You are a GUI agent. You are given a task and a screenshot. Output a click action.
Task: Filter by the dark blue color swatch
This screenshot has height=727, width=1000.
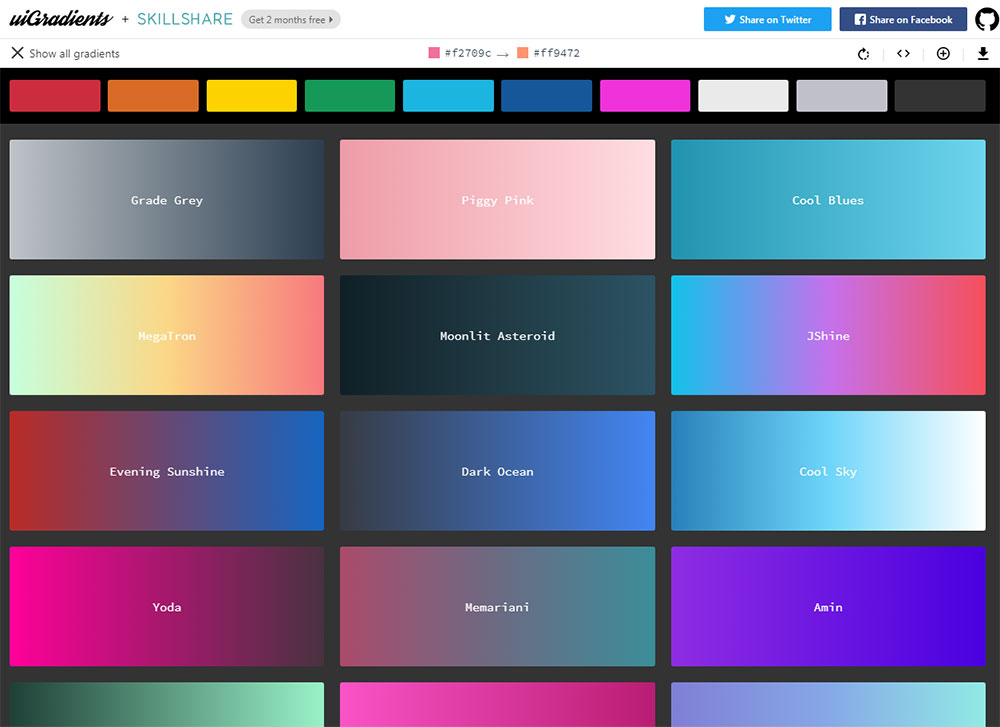pyautogui.click(x=547, y=96)
